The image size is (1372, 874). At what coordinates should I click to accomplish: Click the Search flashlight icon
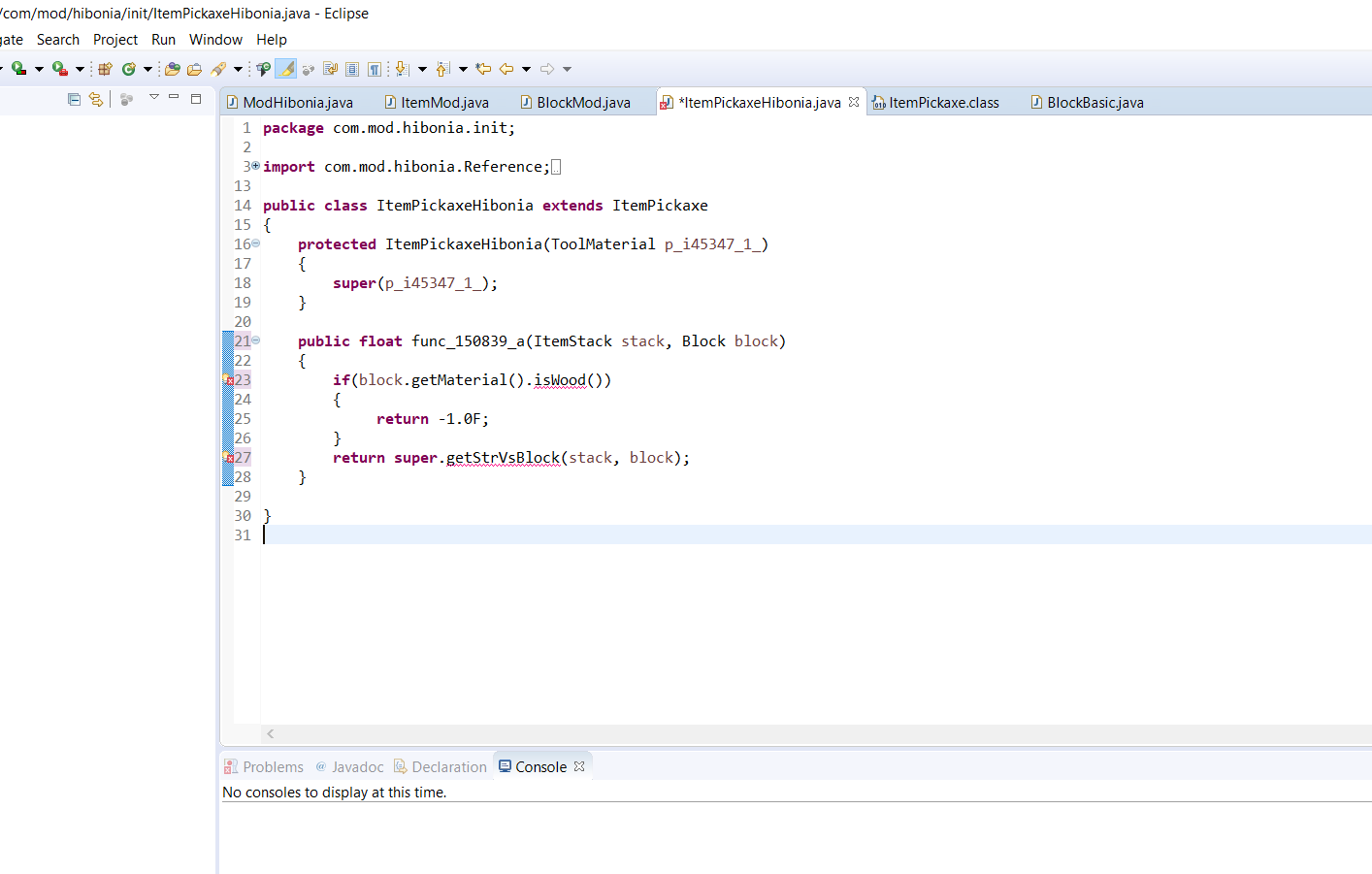click(218, 69)
